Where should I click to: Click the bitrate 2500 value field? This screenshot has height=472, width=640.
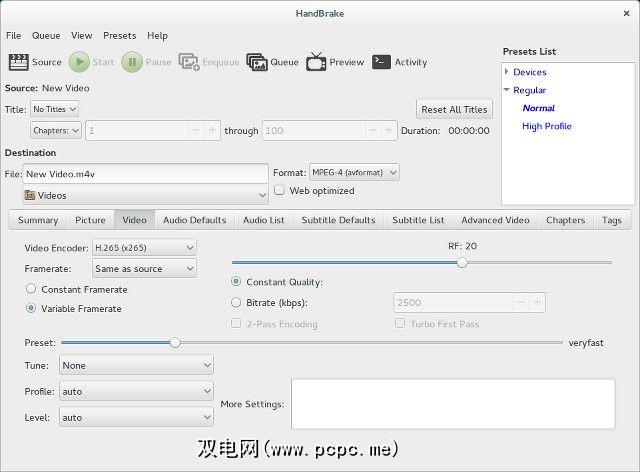(x=453, y=303)
